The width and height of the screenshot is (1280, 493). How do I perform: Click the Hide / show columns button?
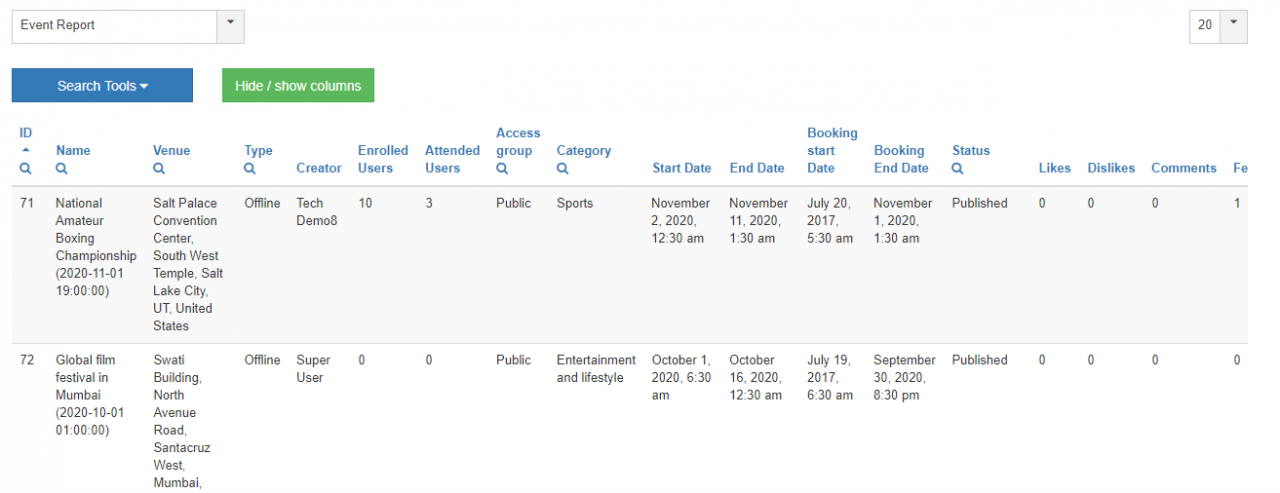[298, 86]
